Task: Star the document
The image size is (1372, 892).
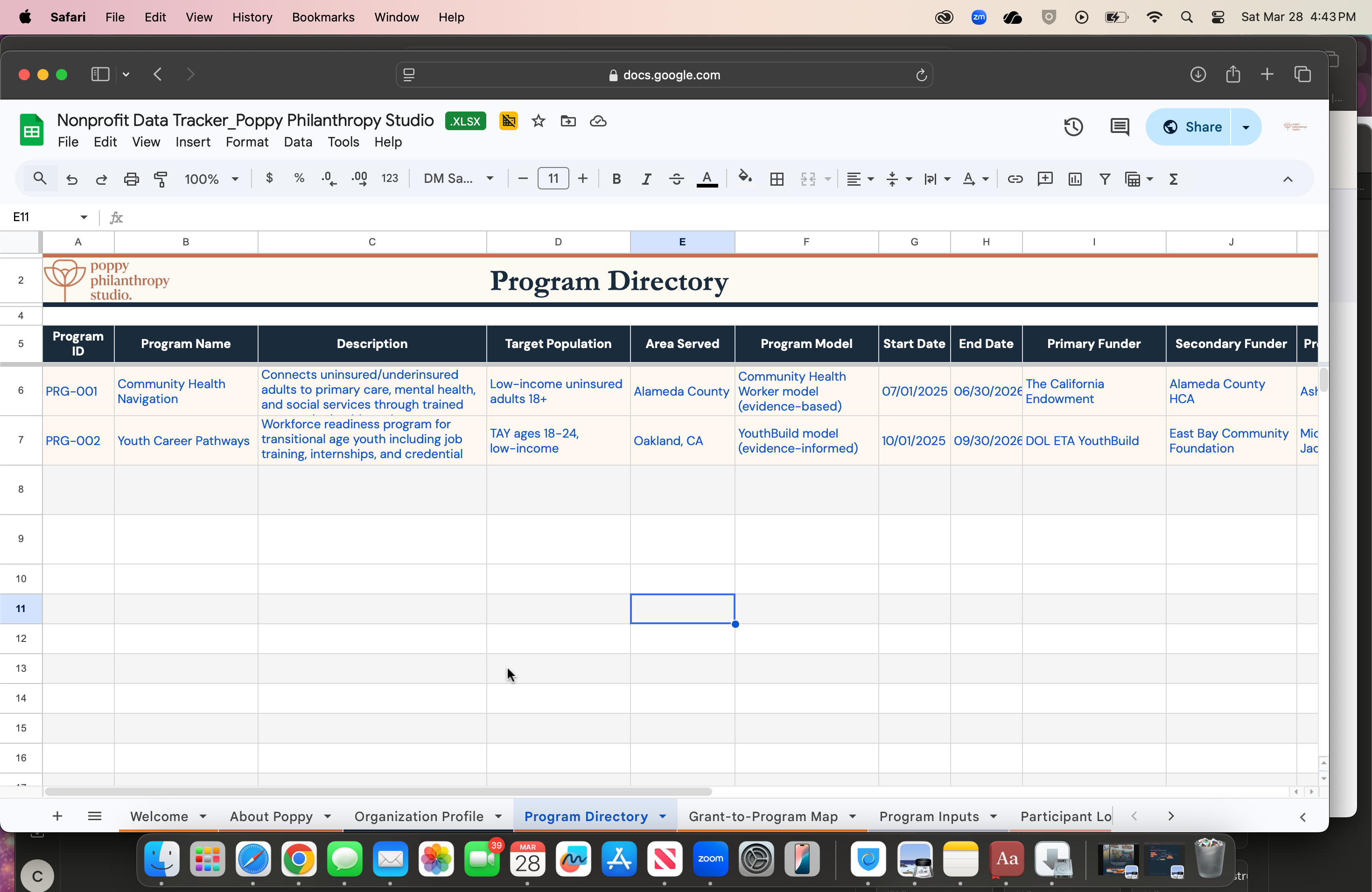Action: click(x=538, y=121)
